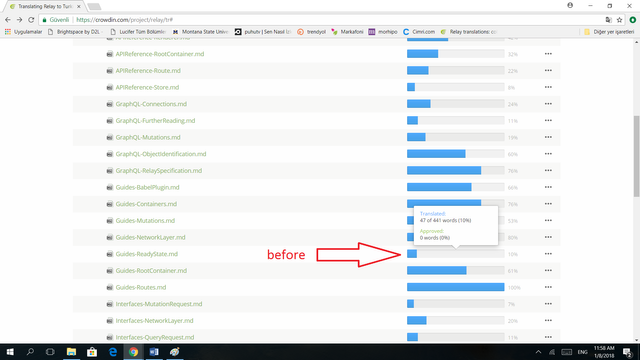The height and width of the screenshot is (360, 640).
Task: Click file icon beside GraphQL-ObjectIdentification.md
Action: (109, 154)
